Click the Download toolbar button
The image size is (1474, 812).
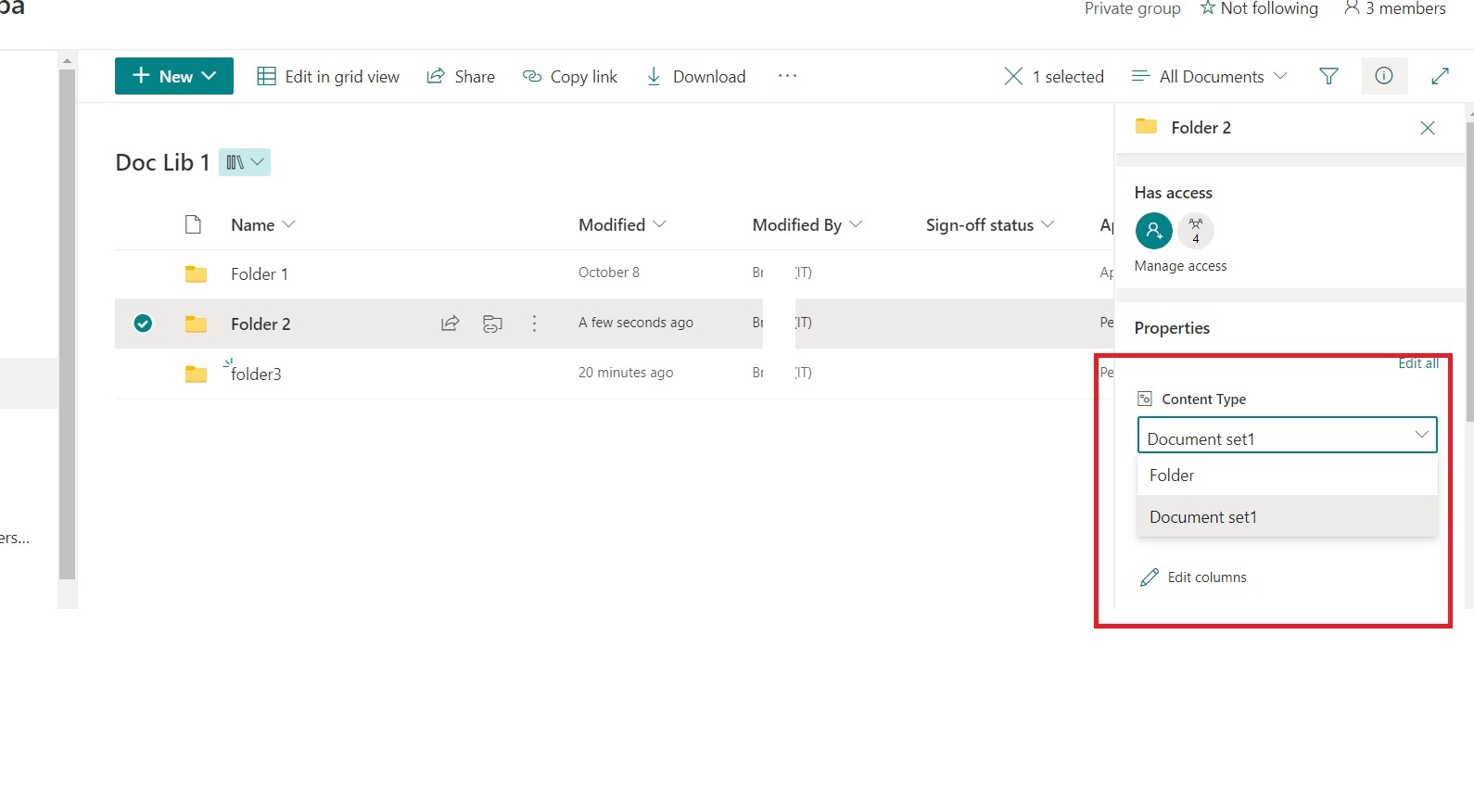[695, 76]
